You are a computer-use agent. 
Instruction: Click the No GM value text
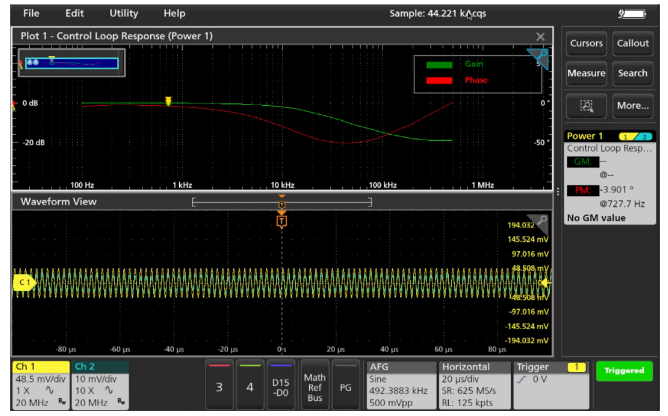tap(596, 218)
